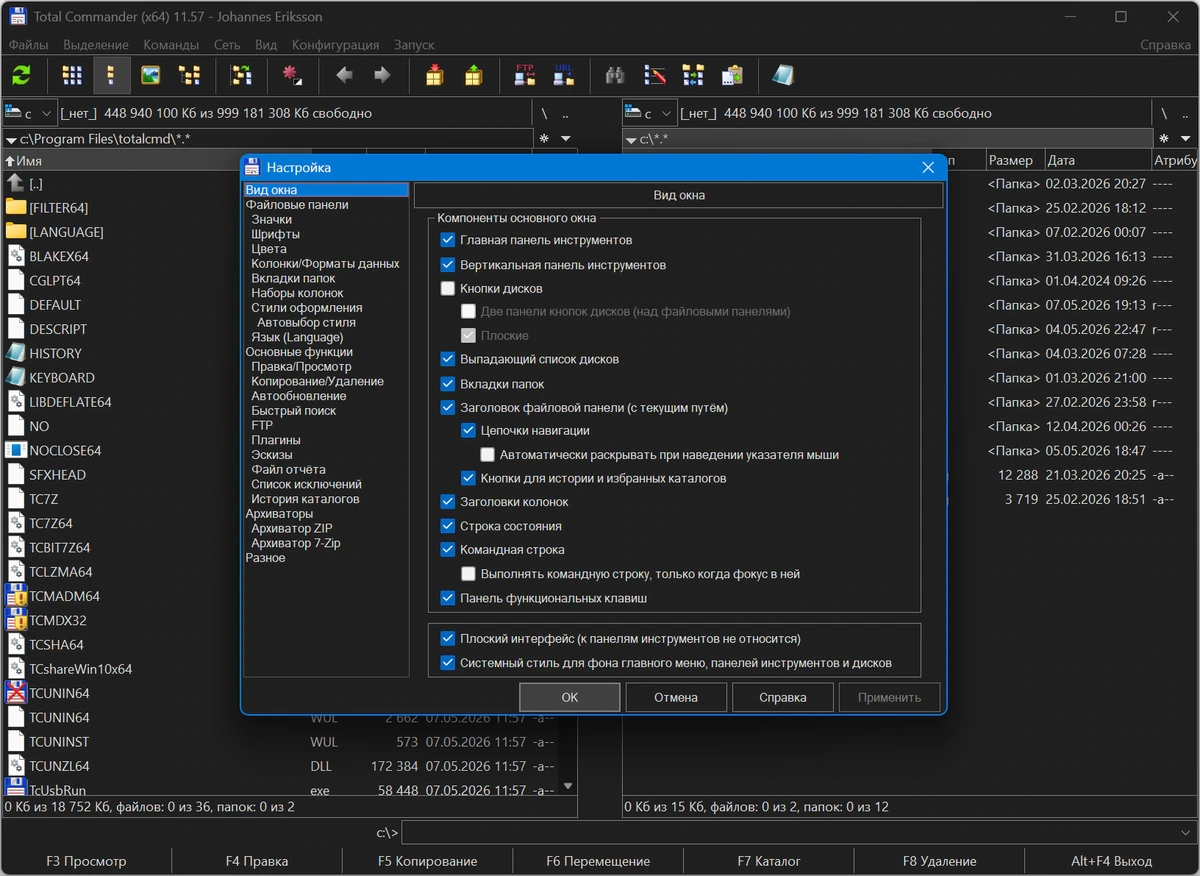Click the green Reread source toolbar icon
Viewport: 1200px width, 876px height.
pyautogui.click(x=21, y=75)
